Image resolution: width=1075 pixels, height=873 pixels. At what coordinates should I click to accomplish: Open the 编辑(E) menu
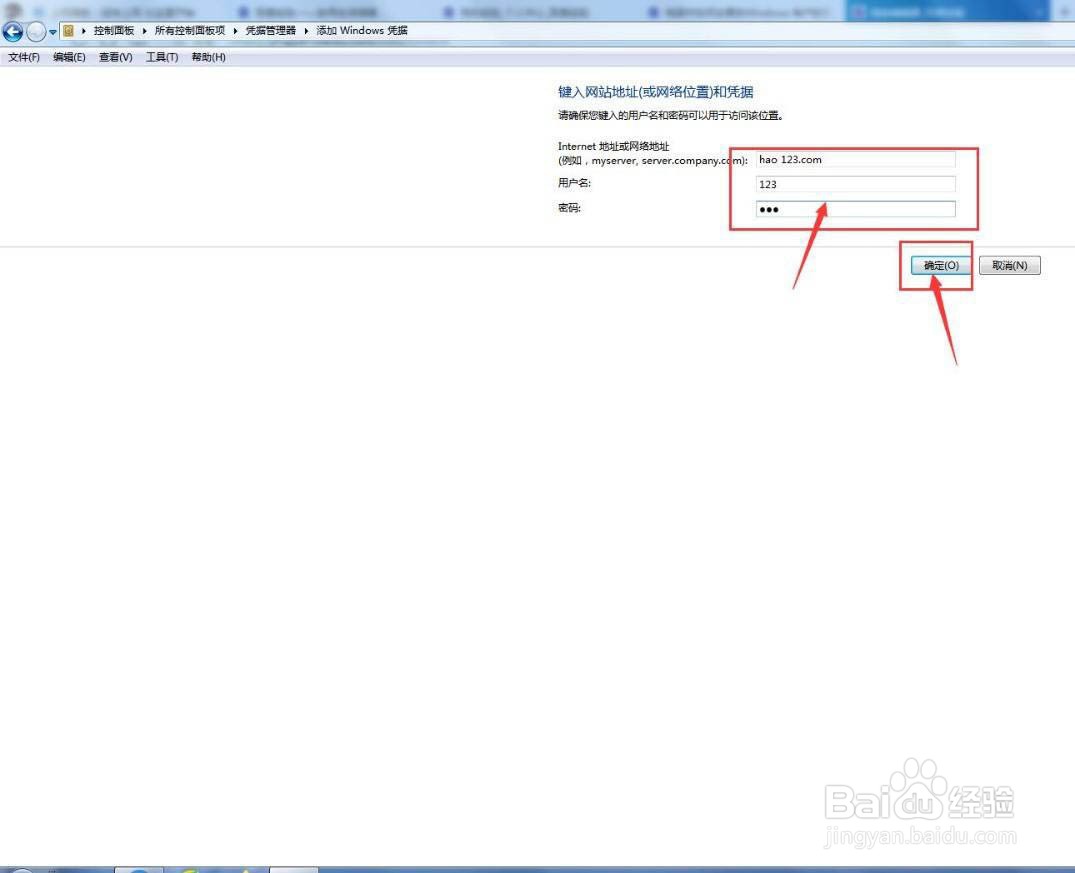tap(69, 57)
